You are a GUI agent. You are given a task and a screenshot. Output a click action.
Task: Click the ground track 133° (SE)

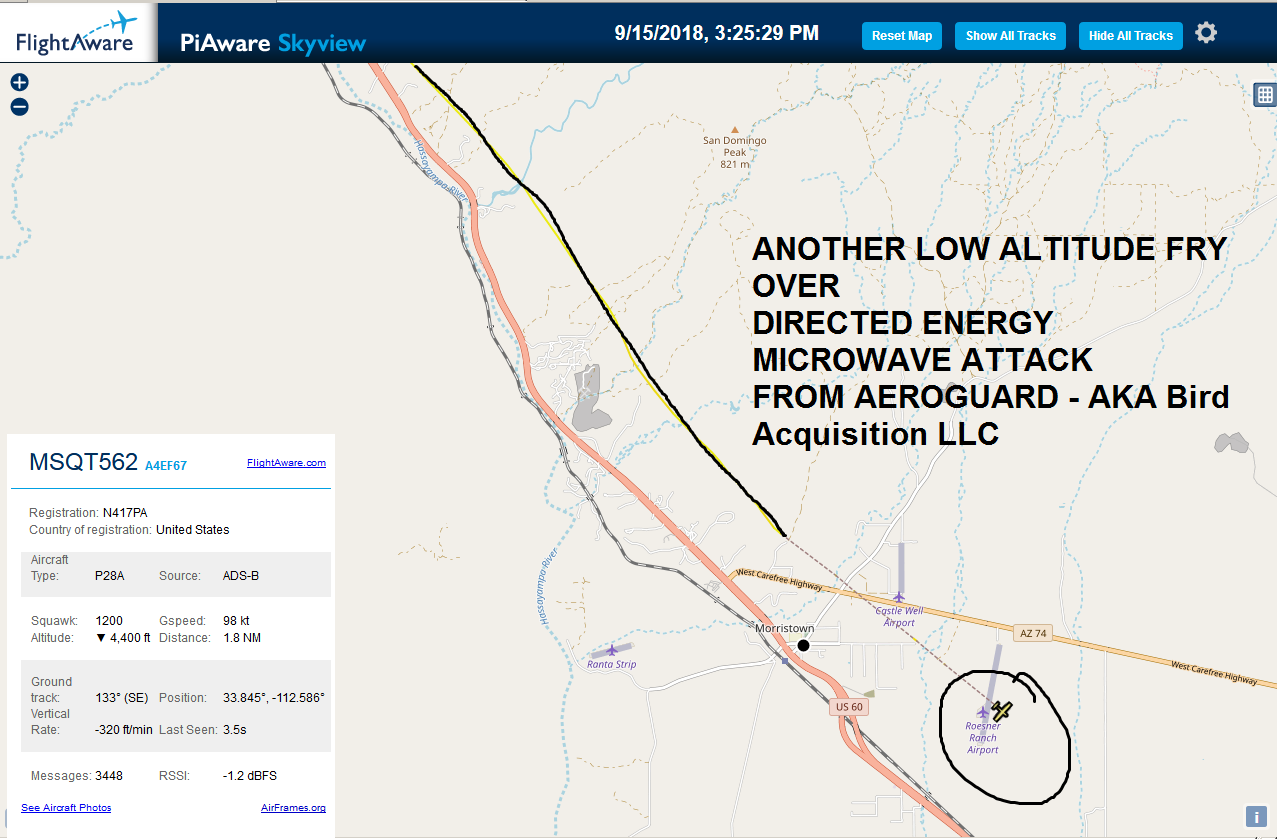[120, 698]
